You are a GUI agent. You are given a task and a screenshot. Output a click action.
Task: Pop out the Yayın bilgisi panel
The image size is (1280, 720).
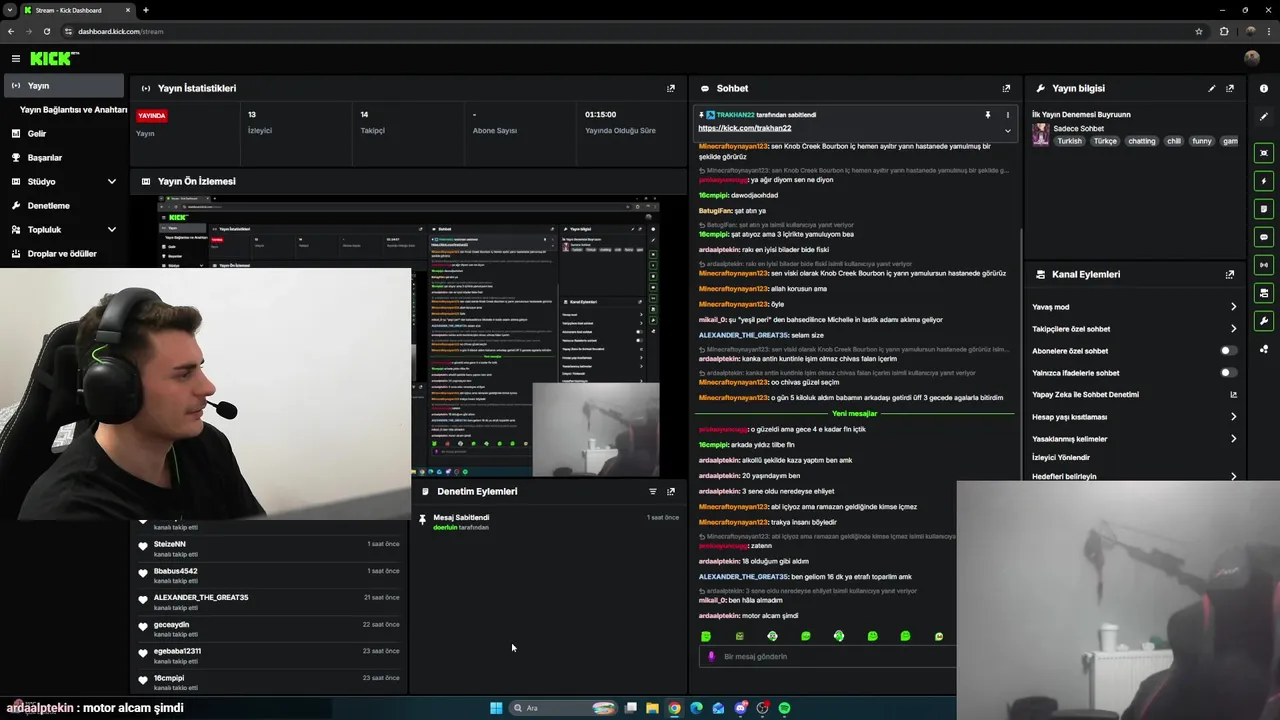(1230, 88)
